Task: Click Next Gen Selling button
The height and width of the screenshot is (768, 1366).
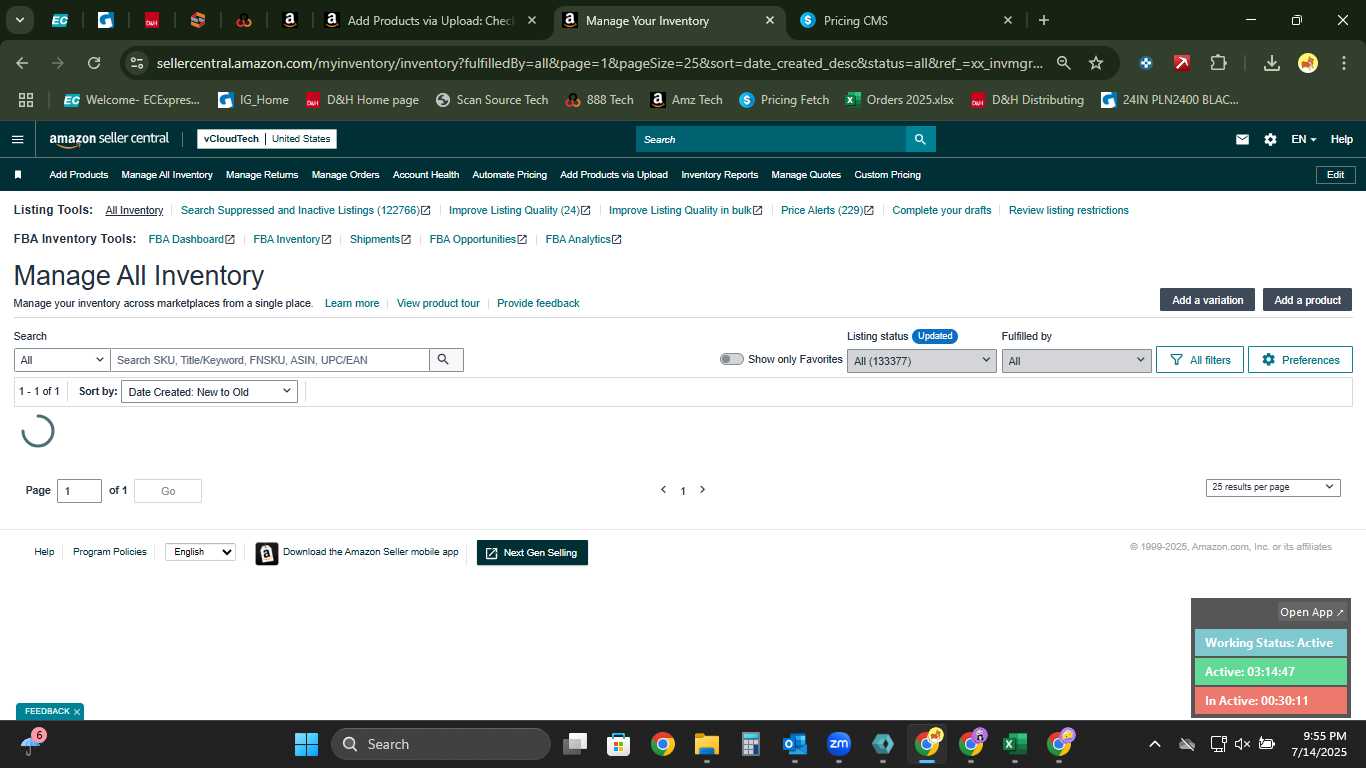Action: coord(532,553)
